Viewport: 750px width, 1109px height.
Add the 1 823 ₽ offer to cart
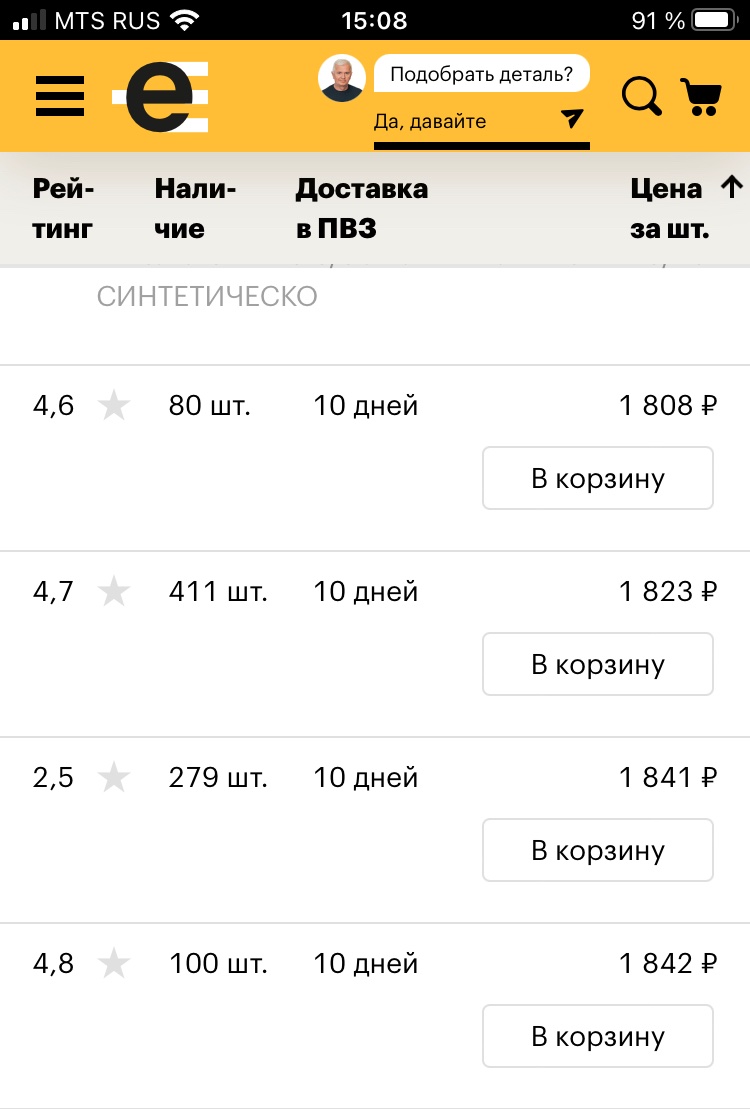[598, 664]
